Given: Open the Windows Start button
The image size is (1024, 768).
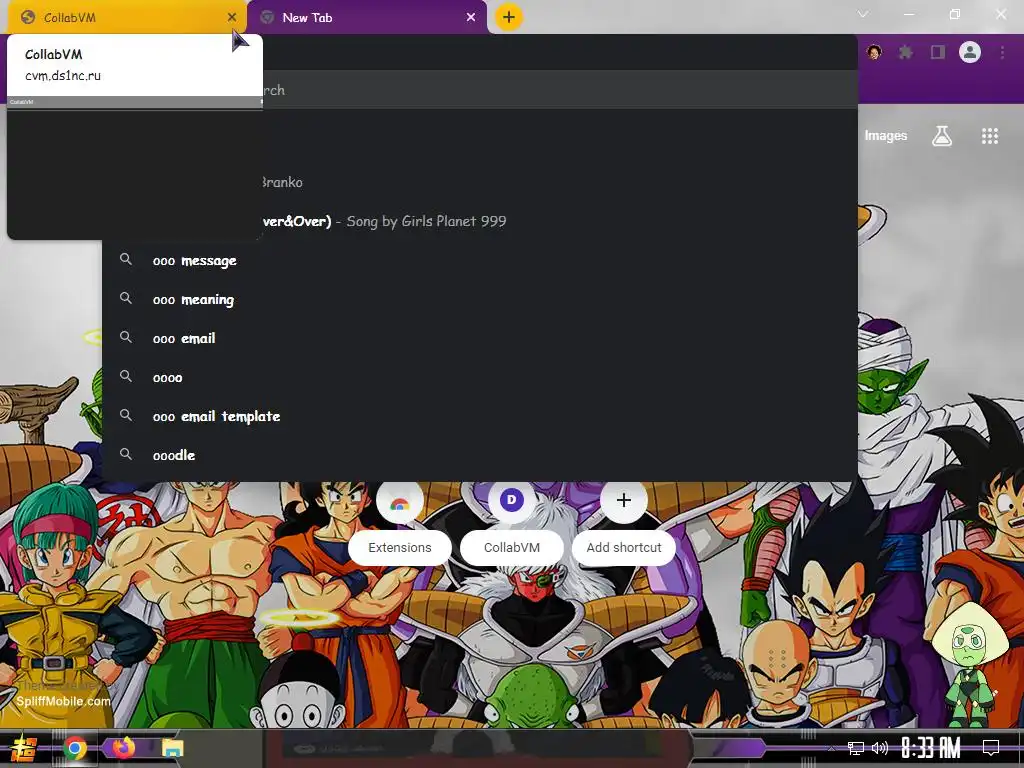Looking at the screenshot, I should [24, 748].
